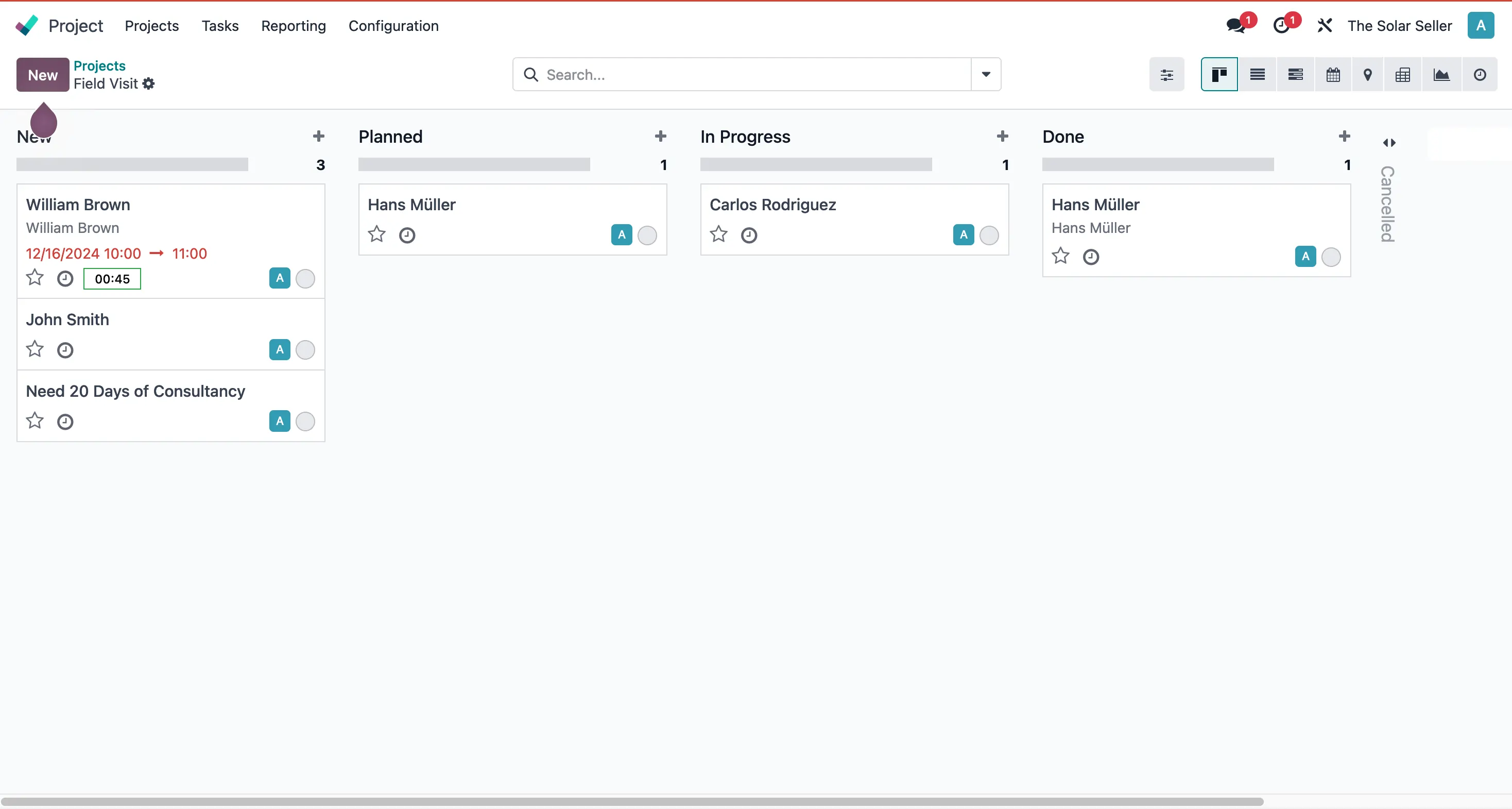
Task: Add a task in Done column
Action: [1344, 137]
